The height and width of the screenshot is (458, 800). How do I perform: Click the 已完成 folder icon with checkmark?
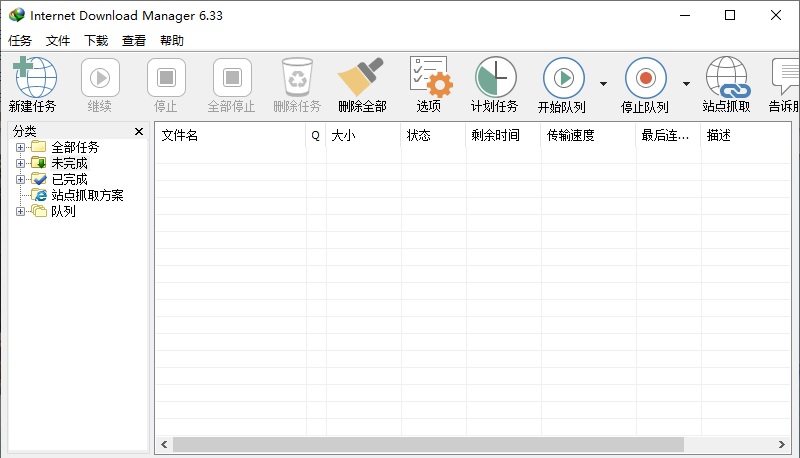click(x=39, y=179)
